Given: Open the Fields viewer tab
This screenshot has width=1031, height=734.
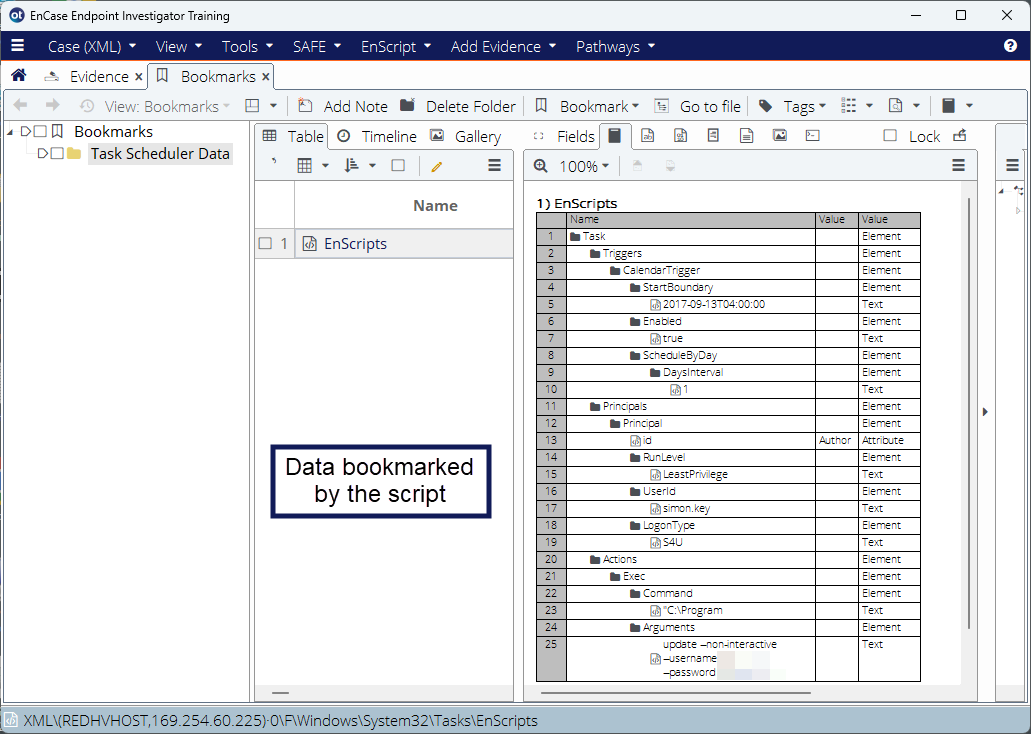Looking at the screenshot, I should 563,136.
